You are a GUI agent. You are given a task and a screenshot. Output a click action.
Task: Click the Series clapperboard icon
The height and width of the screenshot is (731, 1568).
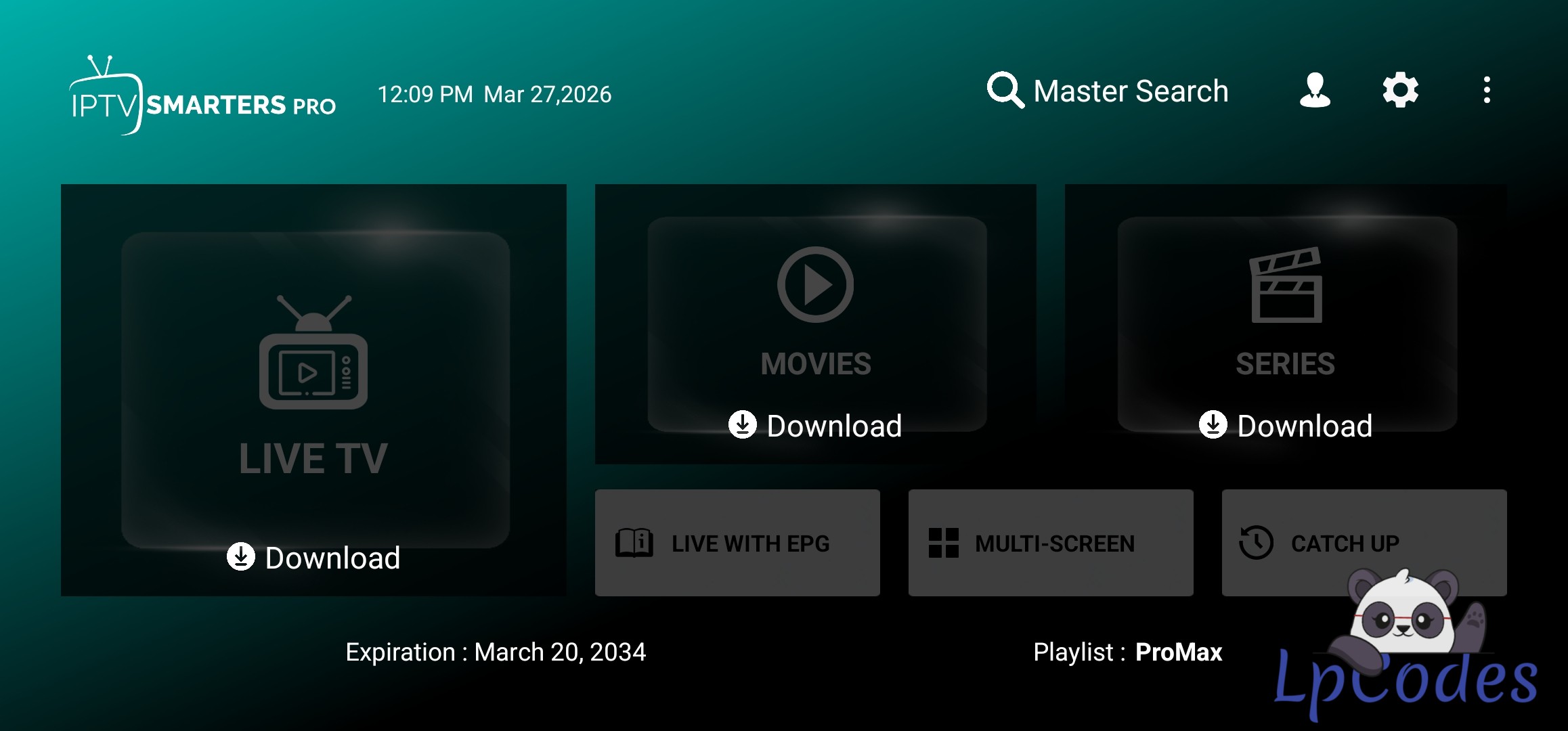[1285, 285]
